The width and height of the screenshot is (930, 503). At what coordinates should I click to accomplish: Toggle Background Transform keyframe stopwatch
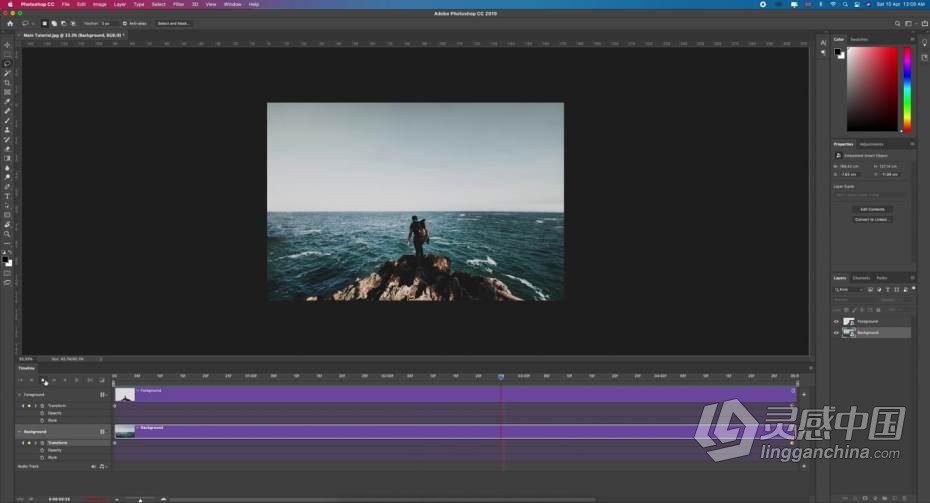pos(42,443)
